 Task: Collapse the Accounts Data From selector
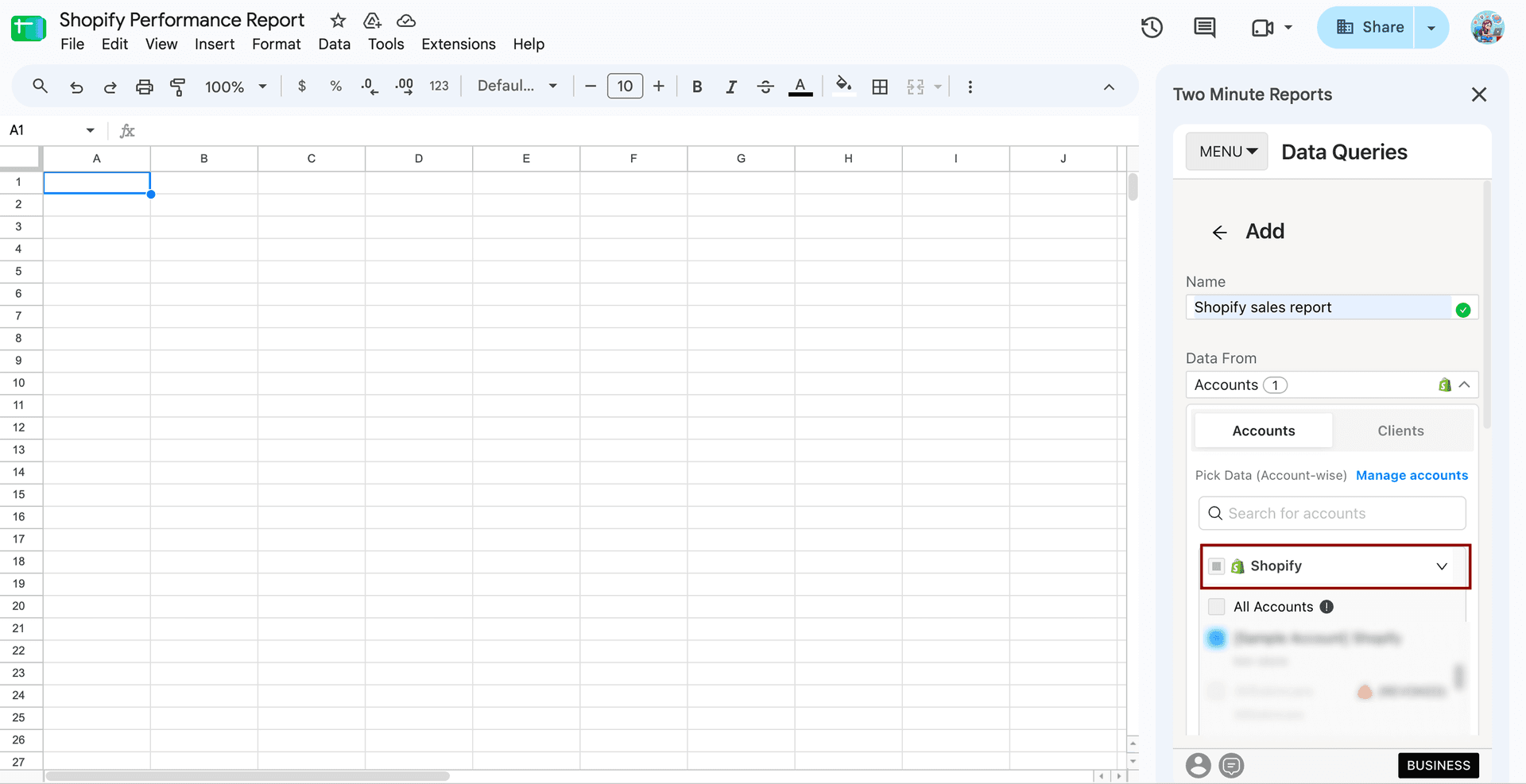click(1464, 384)
